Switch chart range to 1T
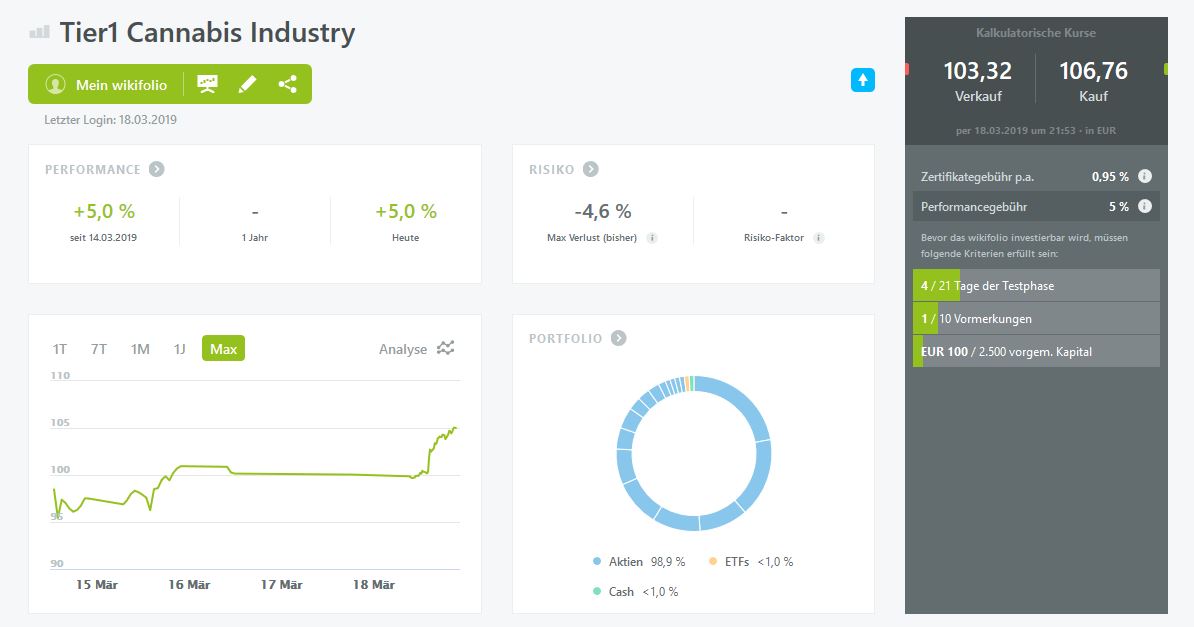Image resolution: width=1194 pixels, height=627 pixels. tap(60, 349)
